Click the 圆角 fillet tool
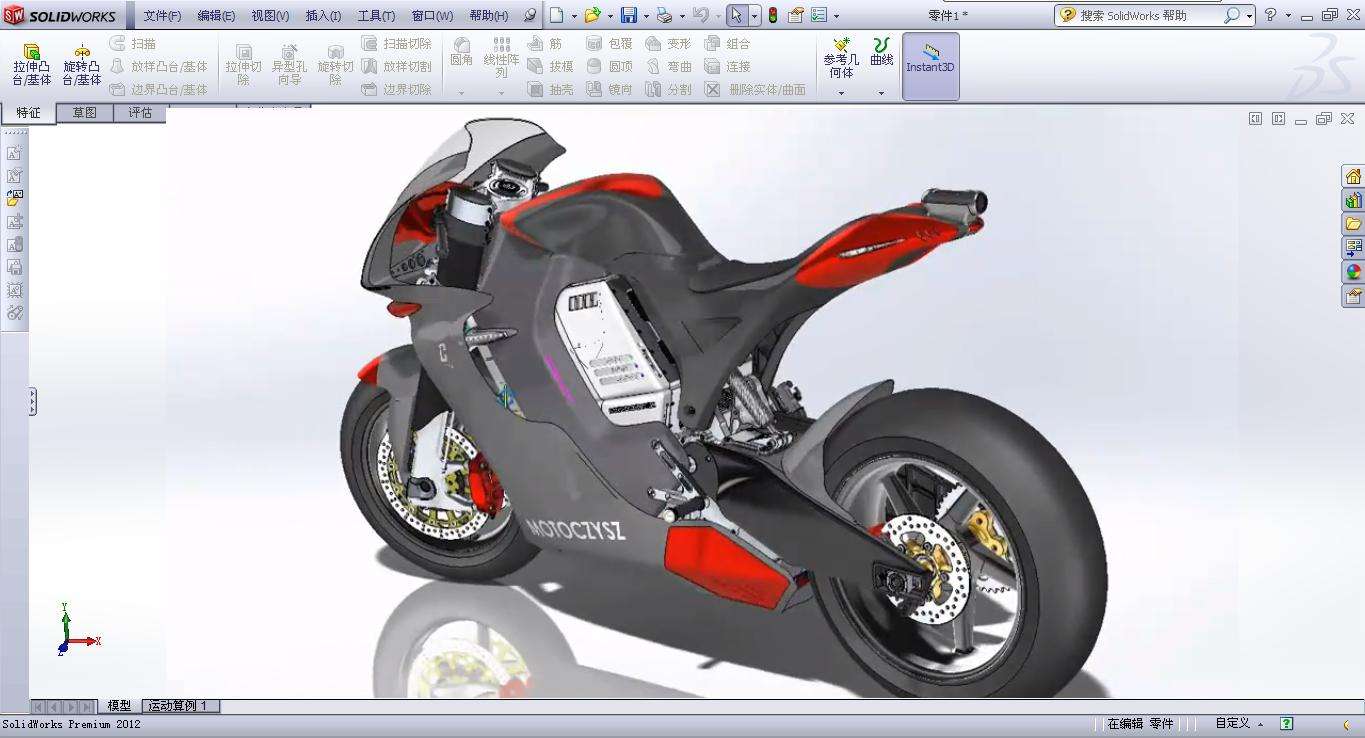 click(461, 52)
